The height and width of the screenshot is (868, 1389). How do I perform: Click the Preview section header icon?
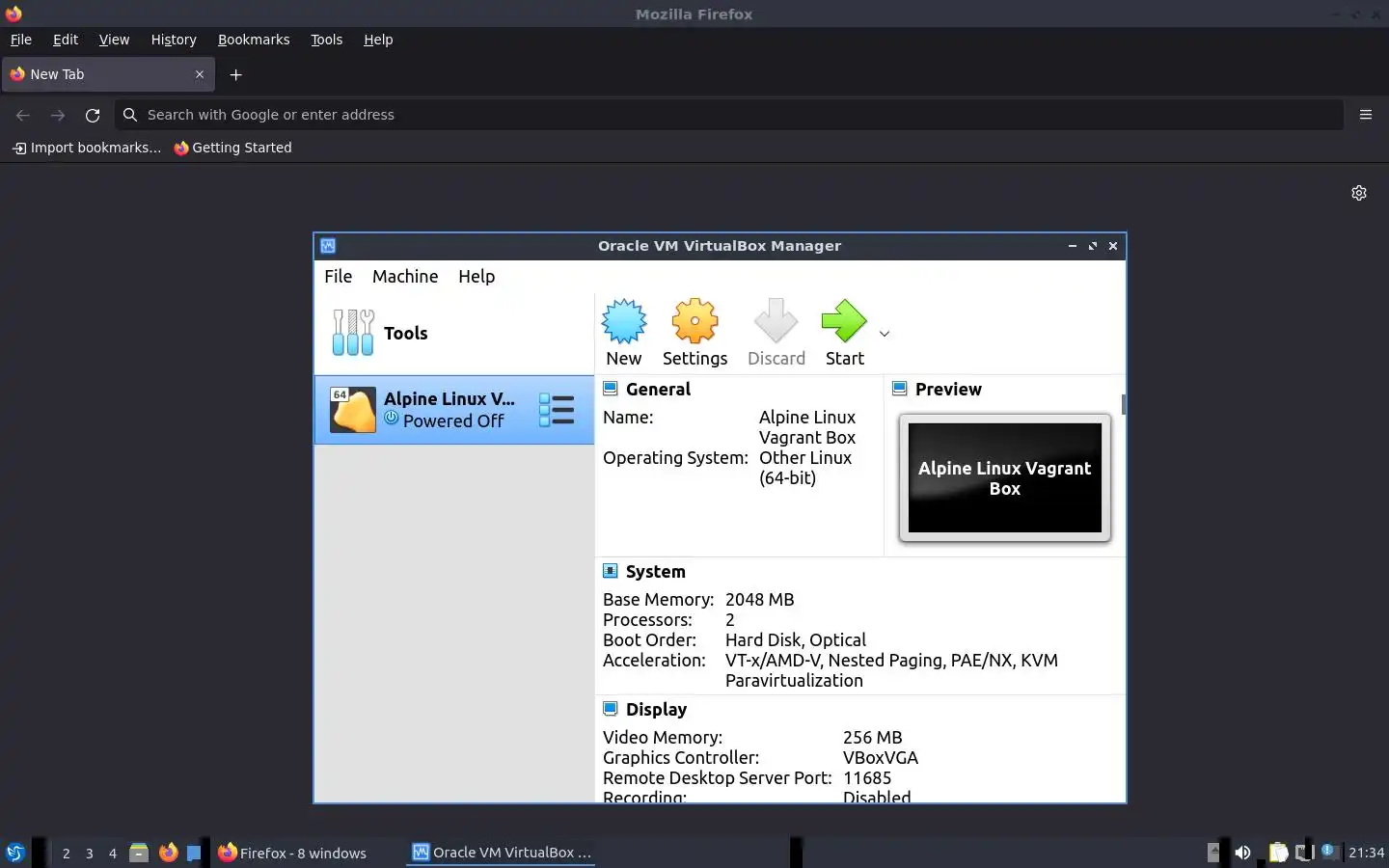pos(900,389)
